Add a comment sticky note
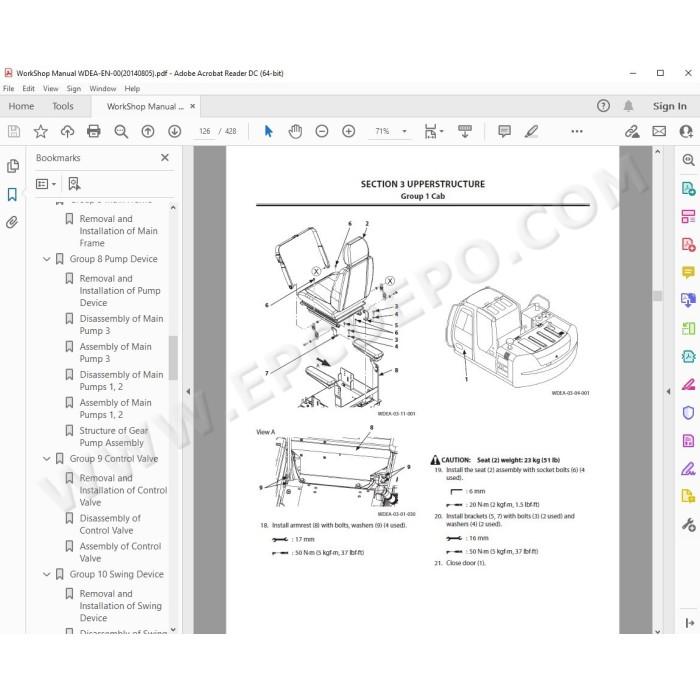 [504, 131]
